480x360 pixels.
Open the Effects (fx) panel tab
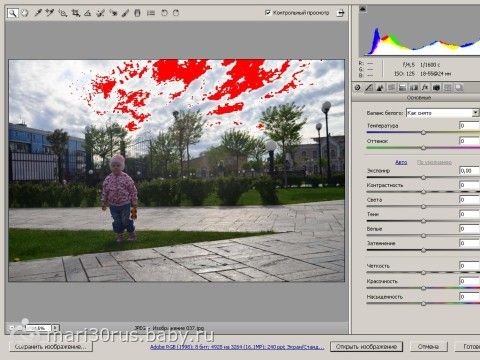[x=425, y=88]
